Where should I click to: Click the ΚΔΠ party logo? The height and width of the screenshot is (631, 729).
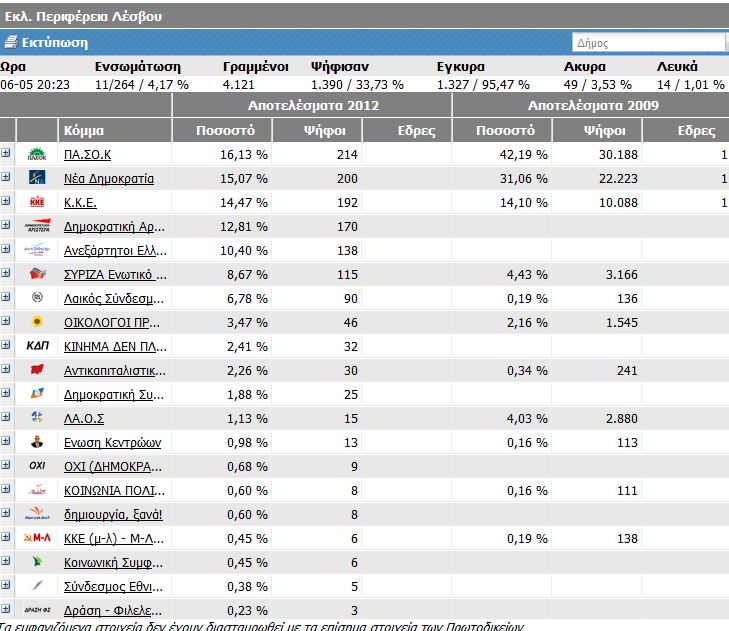tap(37, 345)
